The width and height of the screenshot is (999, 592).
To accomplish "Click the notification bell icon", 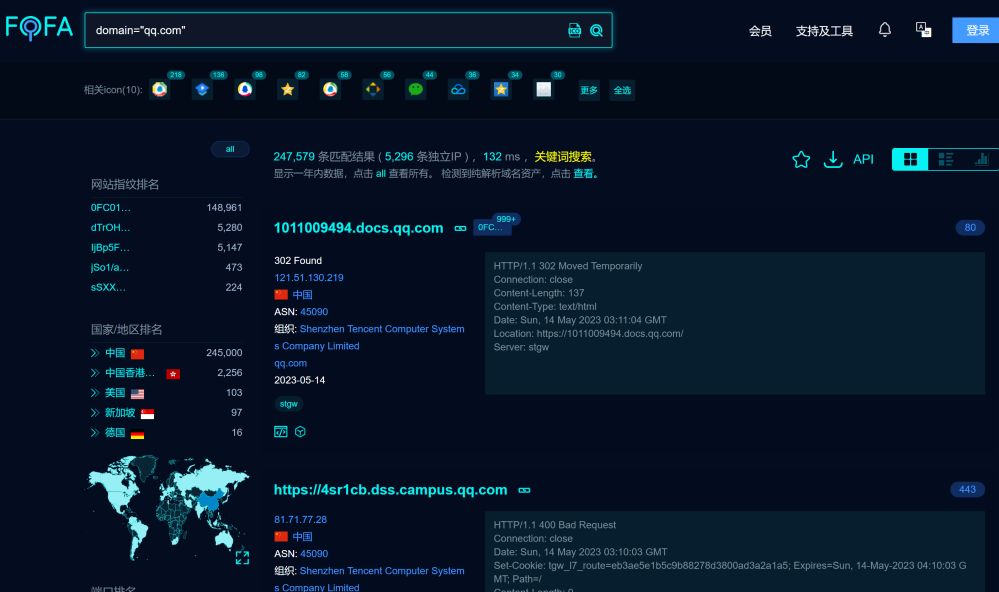I will [884, 30].
